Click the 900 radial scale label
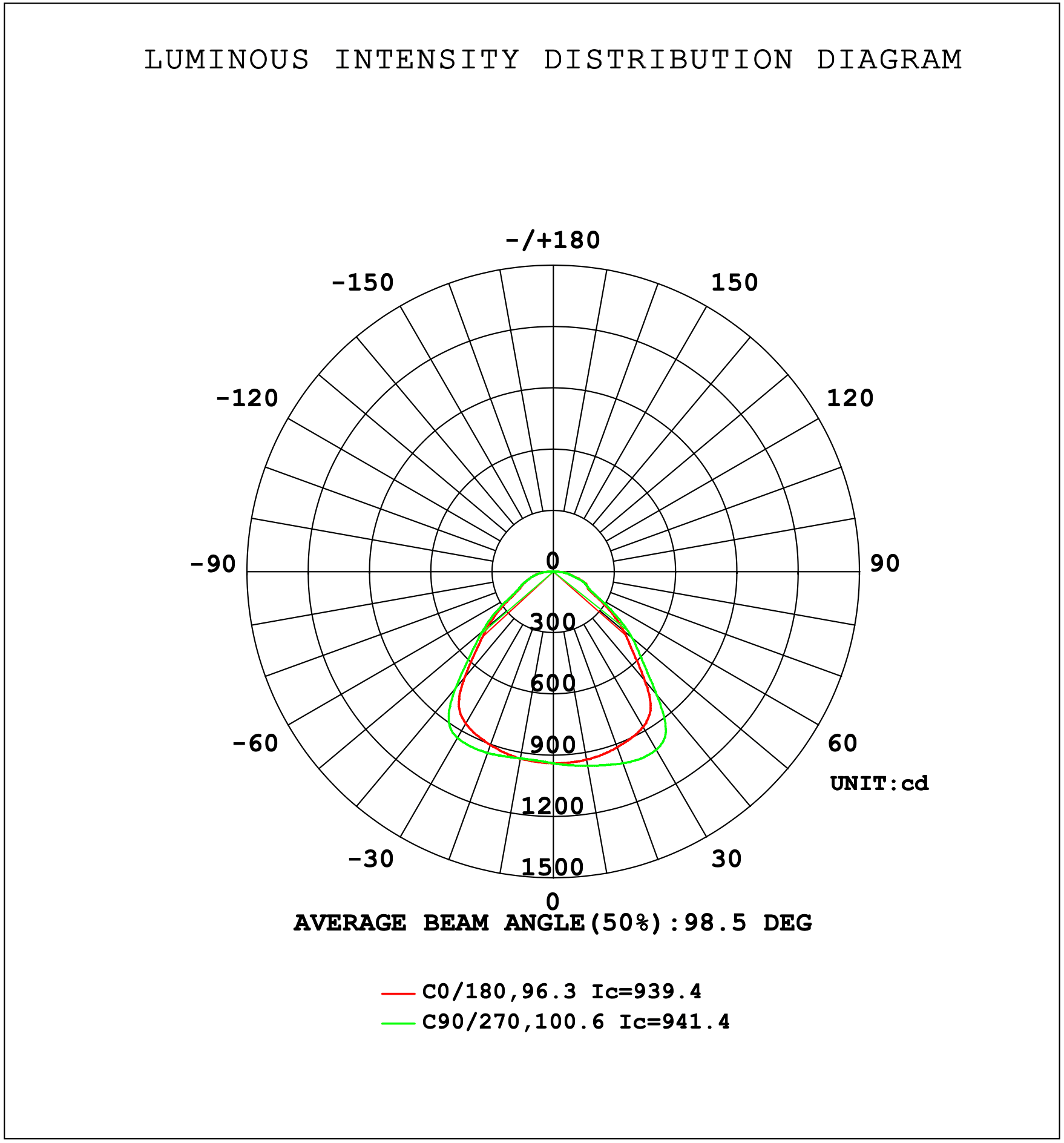Screen dimensions: 1064x1143 tap(553, 745)
